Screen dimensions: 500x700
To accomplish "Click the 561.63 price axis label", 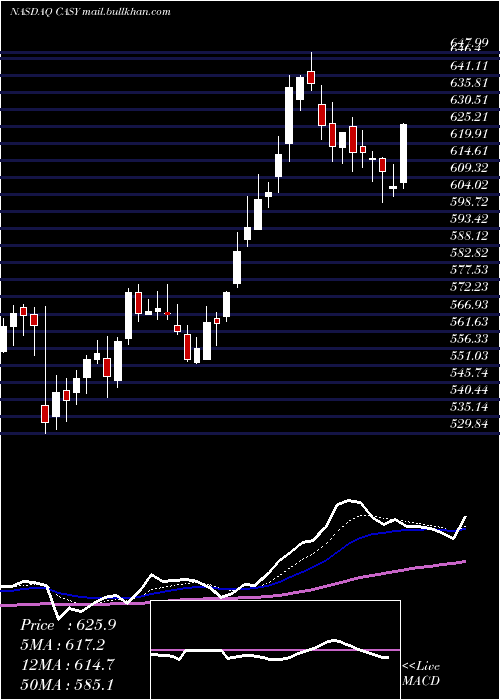I will (x=471, y=321).
